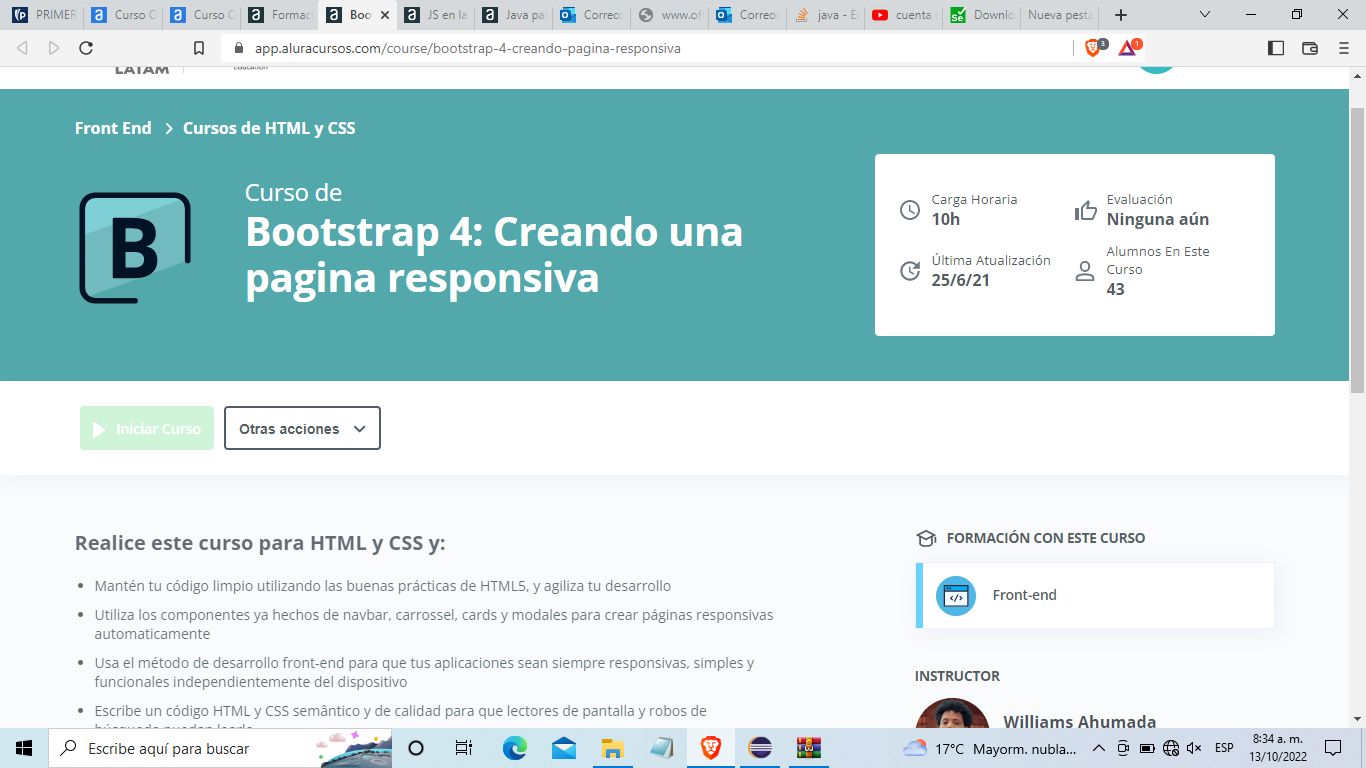Switch to the YouTube cuenta tab
Screen dimensions: 1366x768
point(903,15)
